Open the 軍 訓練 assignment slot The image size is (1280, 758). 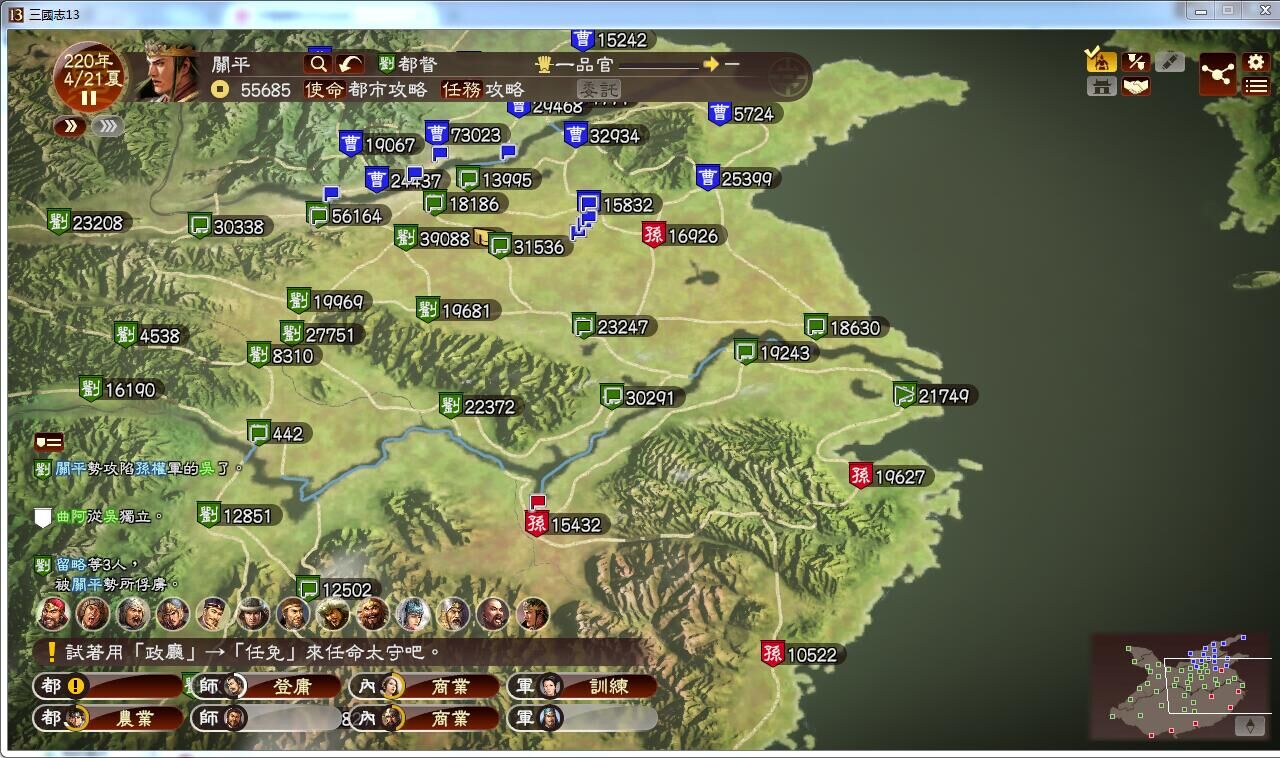(582, 686)
